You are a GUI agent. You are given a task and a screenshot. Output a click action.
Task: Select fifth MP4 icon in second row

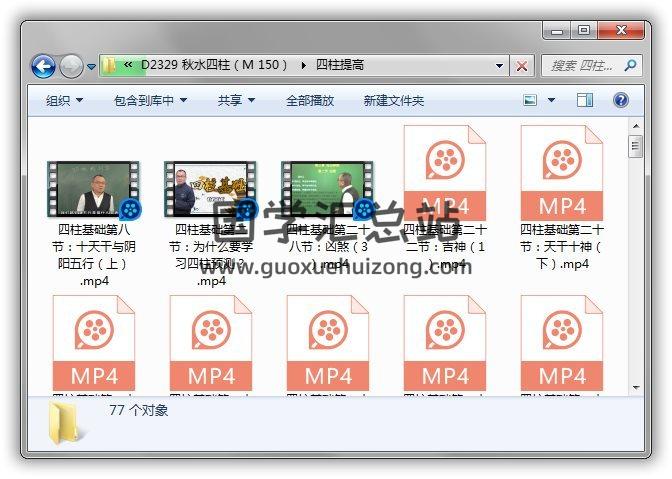pos(562,343)
